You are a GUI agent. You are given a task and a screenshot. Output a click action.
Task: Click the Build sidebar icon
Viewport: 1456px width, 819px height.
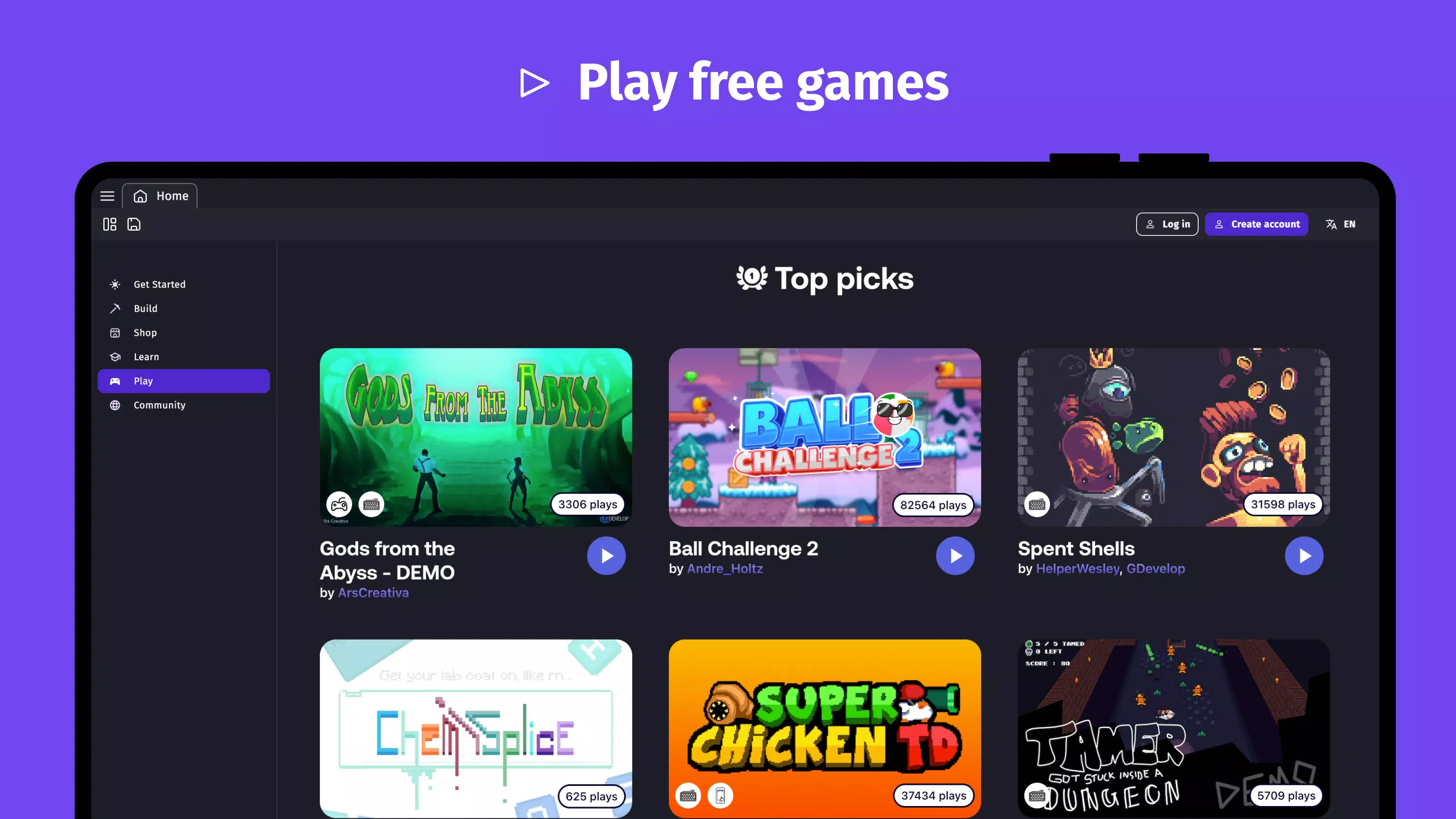tap(115, 308)
